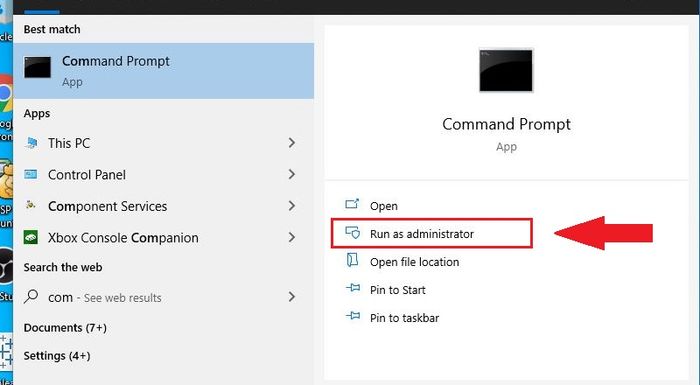700x385 pixels.
Task: Click the This PC icon
Action: coord(31,143)
